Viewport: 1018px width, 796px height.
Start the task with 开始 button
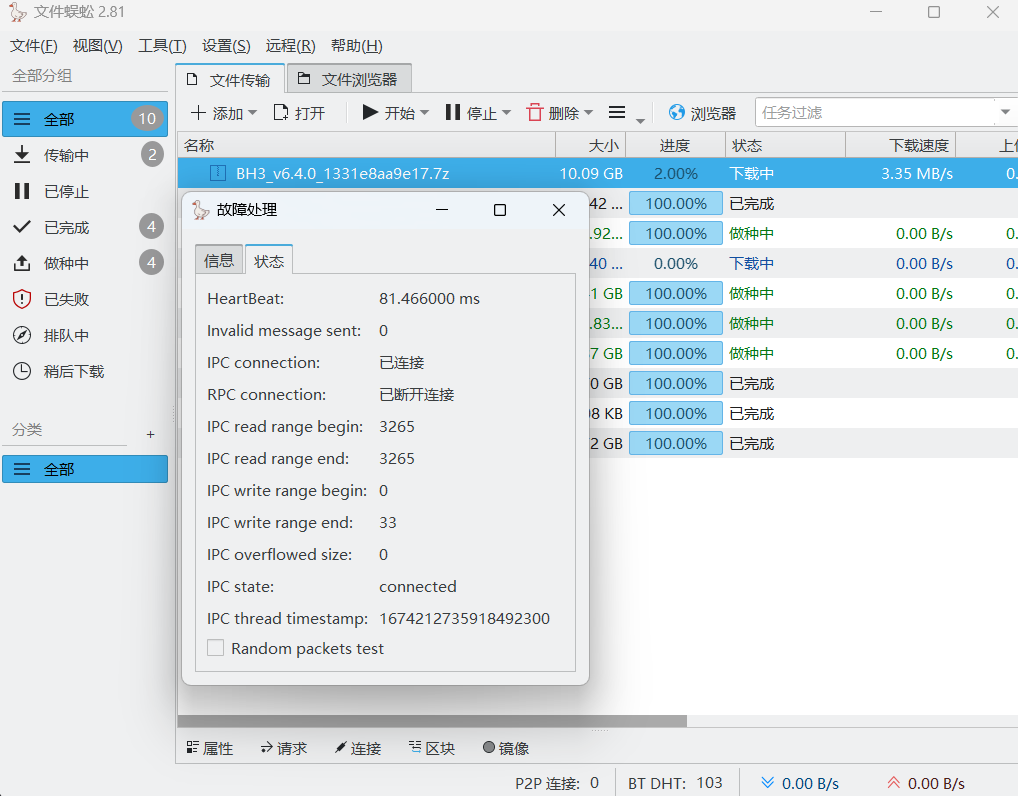(x=389, y=113)
